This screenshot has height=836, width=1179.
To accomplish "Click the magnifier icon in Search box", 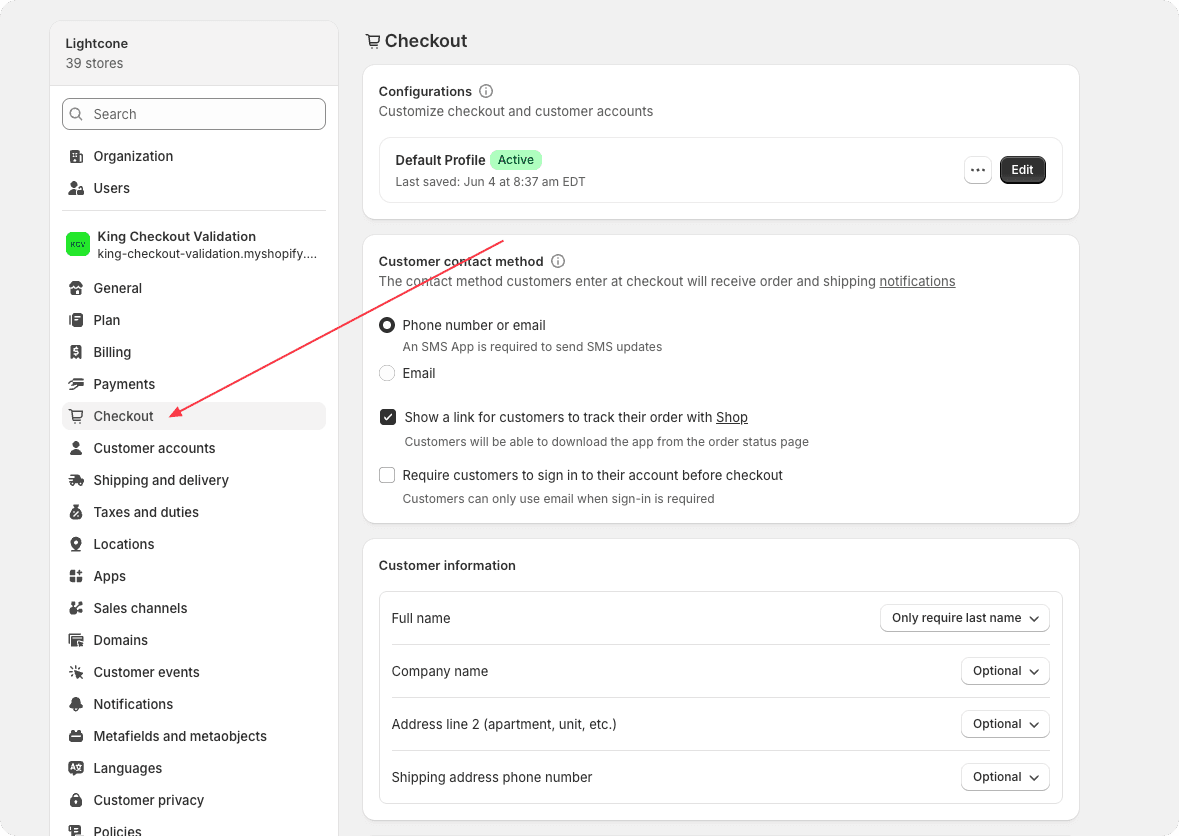I will click(x=76, y=114).
